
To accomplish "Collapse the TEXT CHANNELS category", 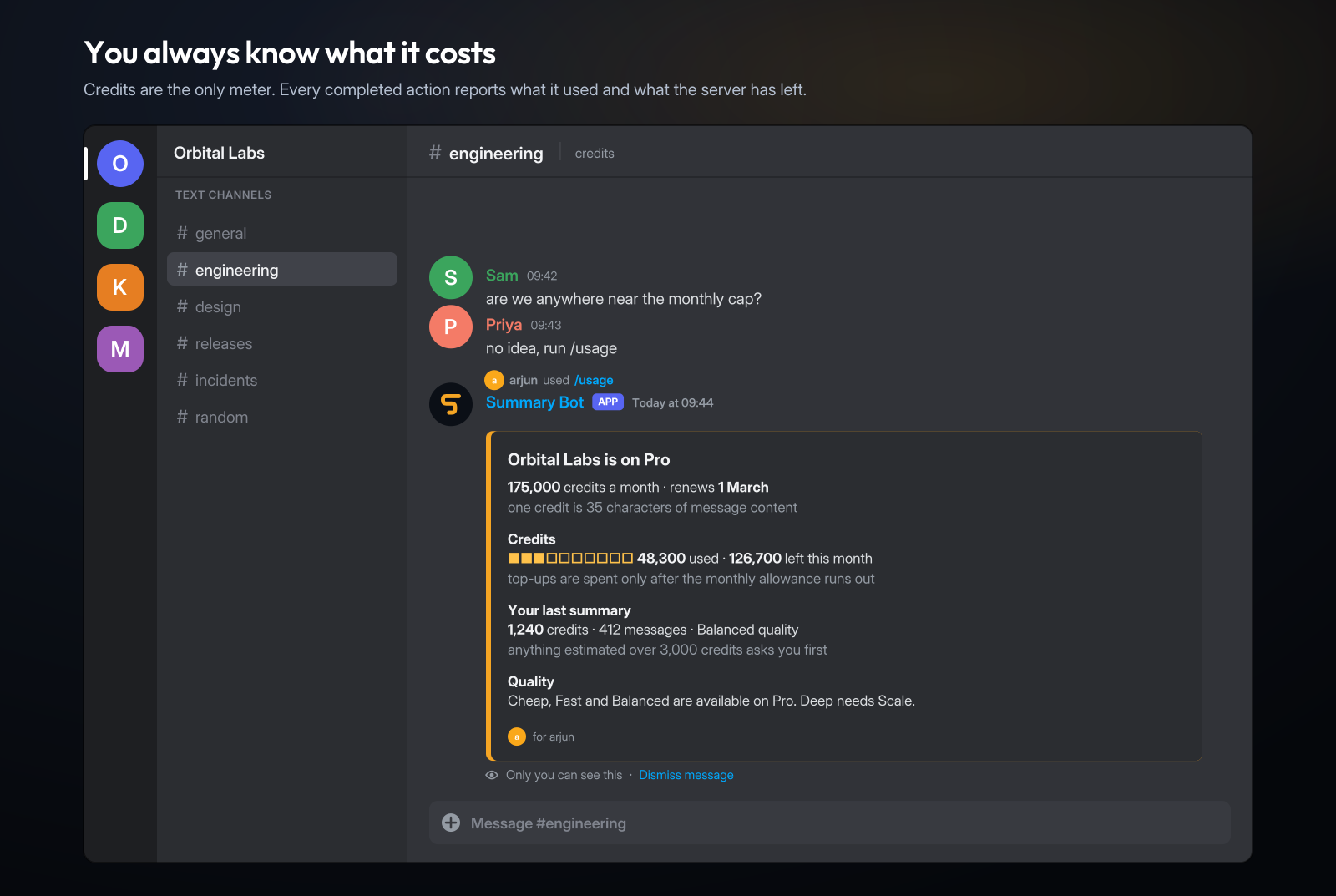I will [x=223, y=195].
